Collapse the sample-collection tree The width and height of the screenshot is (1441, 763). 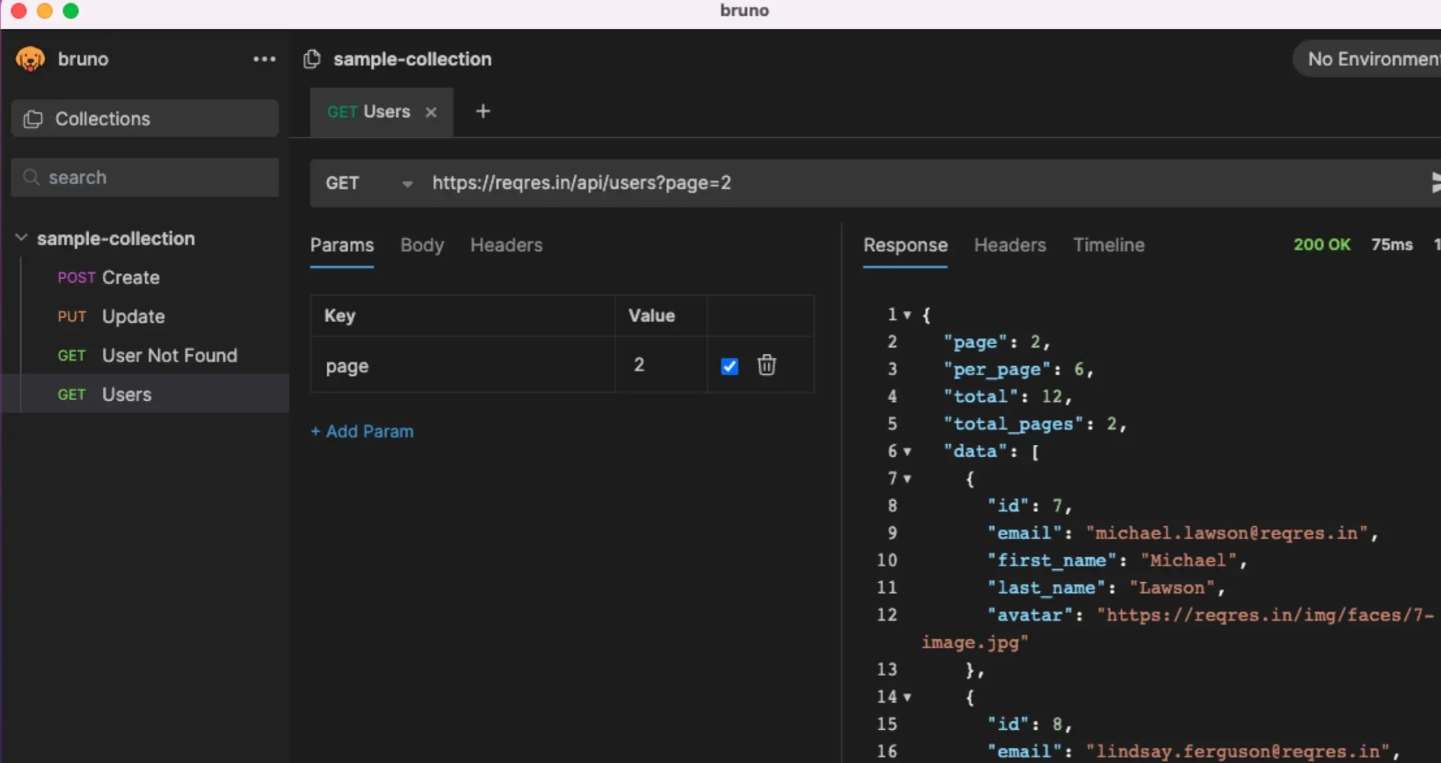coord(21,238)
